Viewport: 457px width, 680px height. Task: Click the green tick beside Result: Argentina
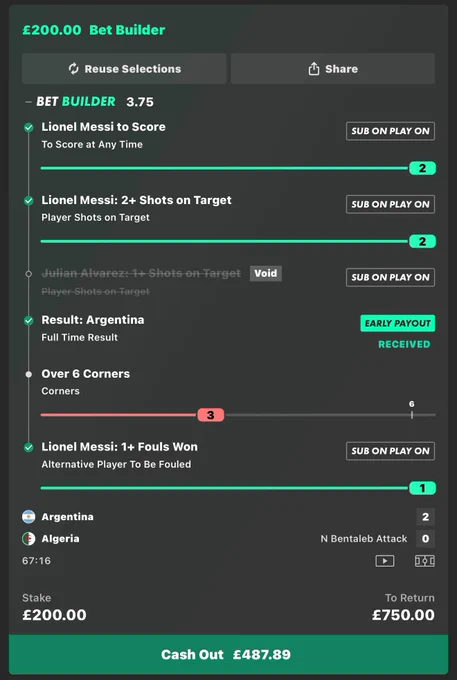29,320
